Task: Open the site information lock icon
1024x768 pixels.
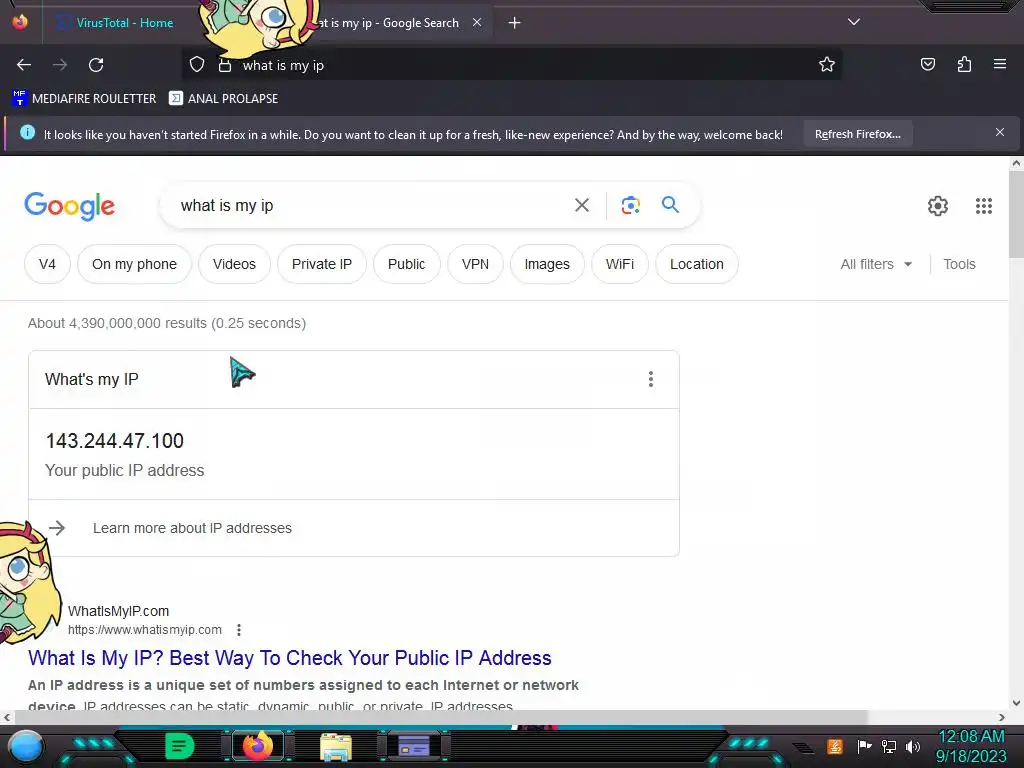Action: tap(225, 65)
